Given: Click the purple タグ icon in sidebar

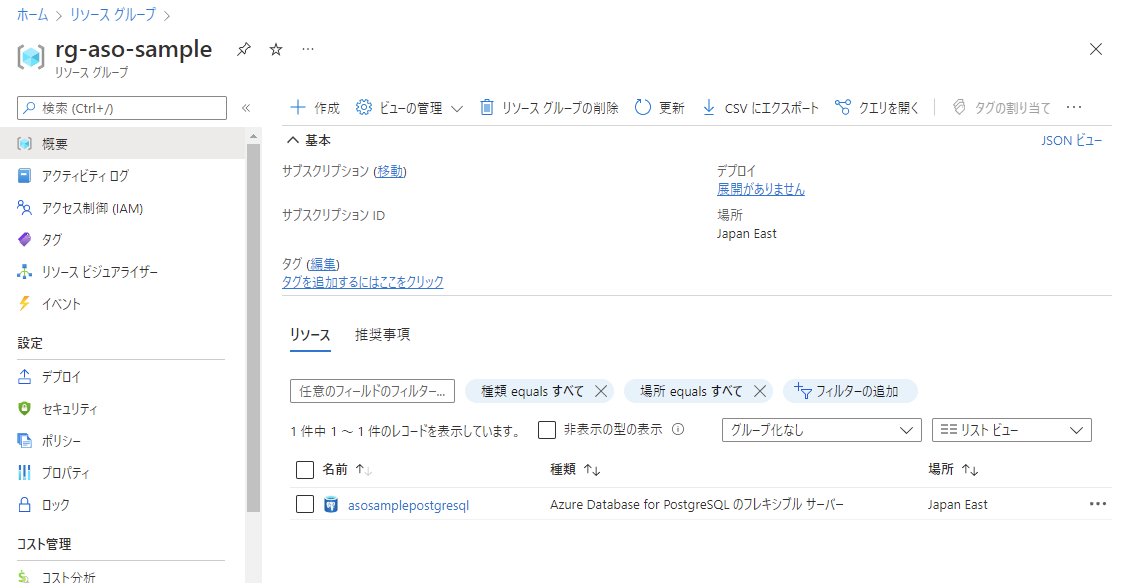Looking at the screenshot, I should [24, 240].
